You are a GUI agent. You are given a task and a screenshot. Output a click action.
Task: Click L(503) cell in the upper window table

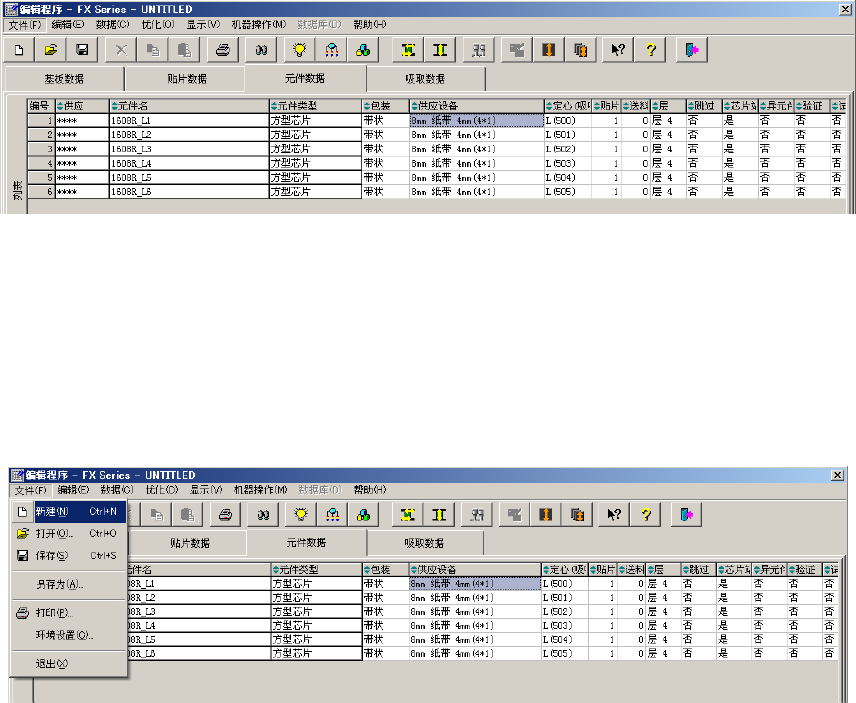coord(568,163)
